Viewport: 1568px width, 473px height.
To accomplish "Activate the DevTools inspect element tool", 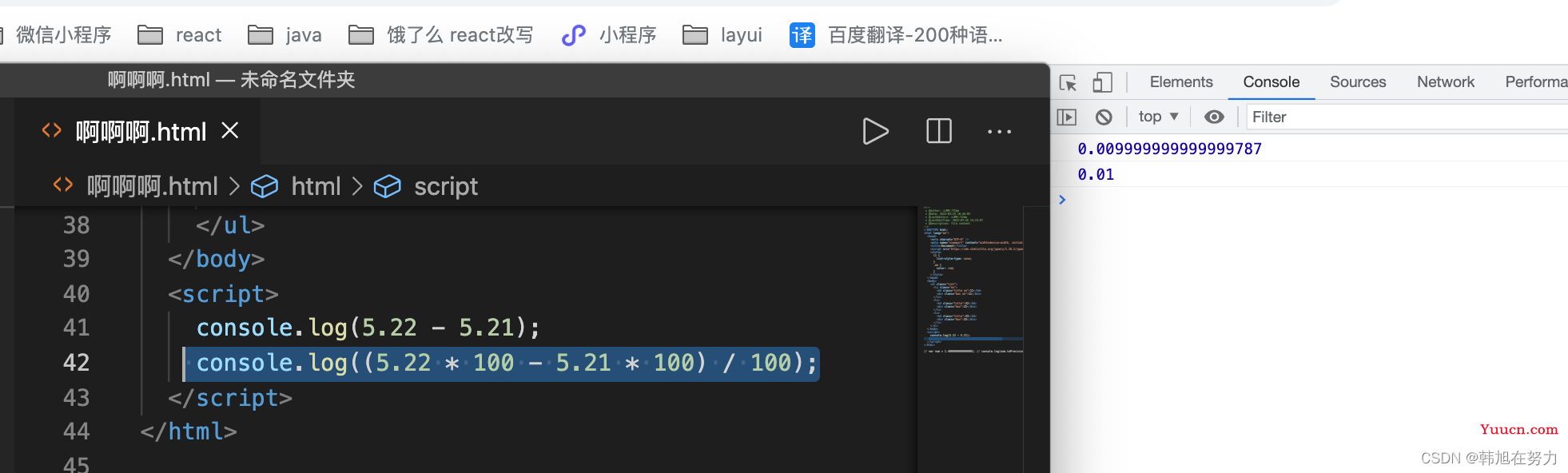I will 1068,82.
